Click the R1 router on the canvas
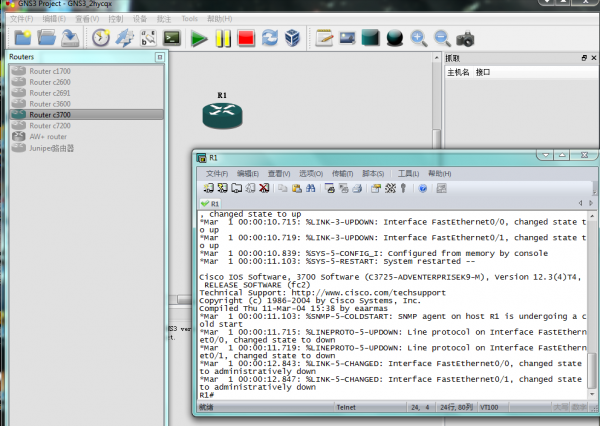The width and height of the screenshot is (600, 426). (222, 115)
